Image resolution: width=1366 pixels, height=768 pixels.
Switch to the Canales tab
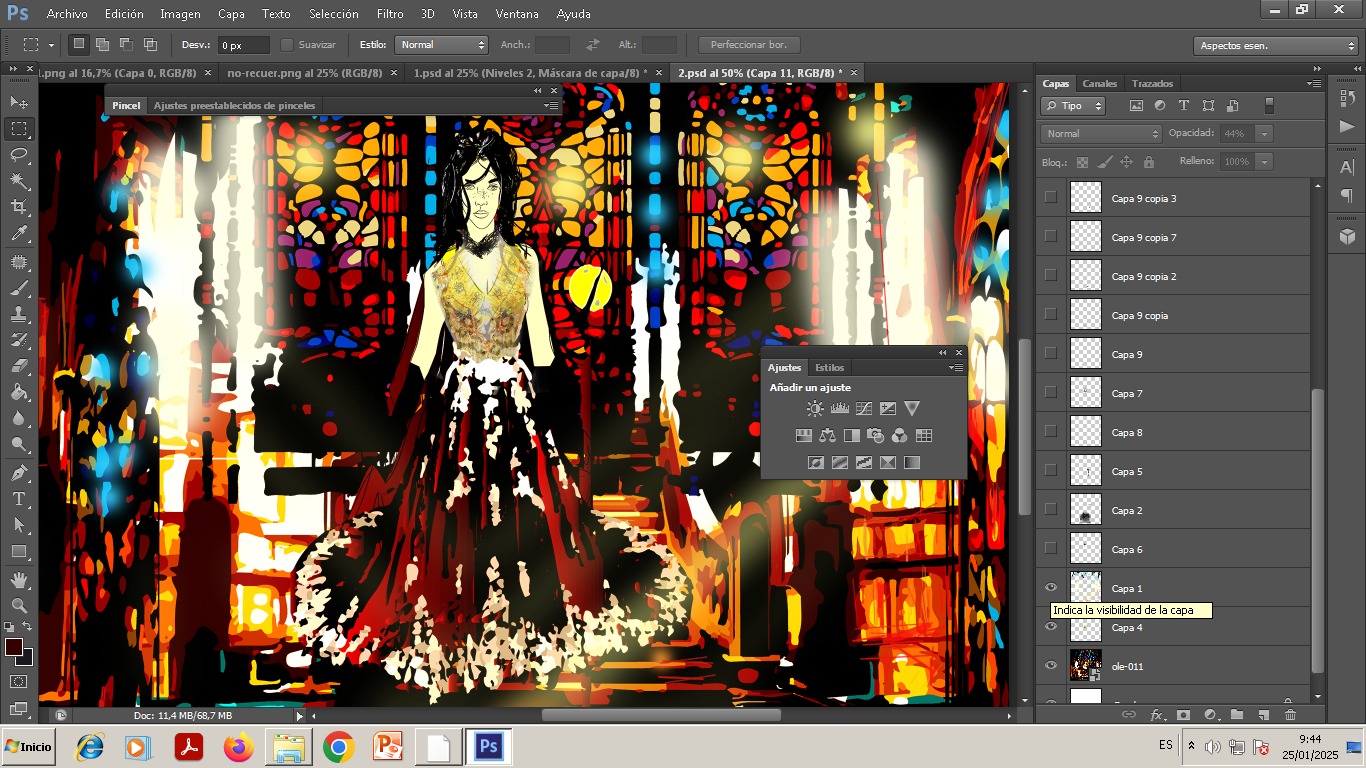pyautogui.click(x=1099, y=83)
